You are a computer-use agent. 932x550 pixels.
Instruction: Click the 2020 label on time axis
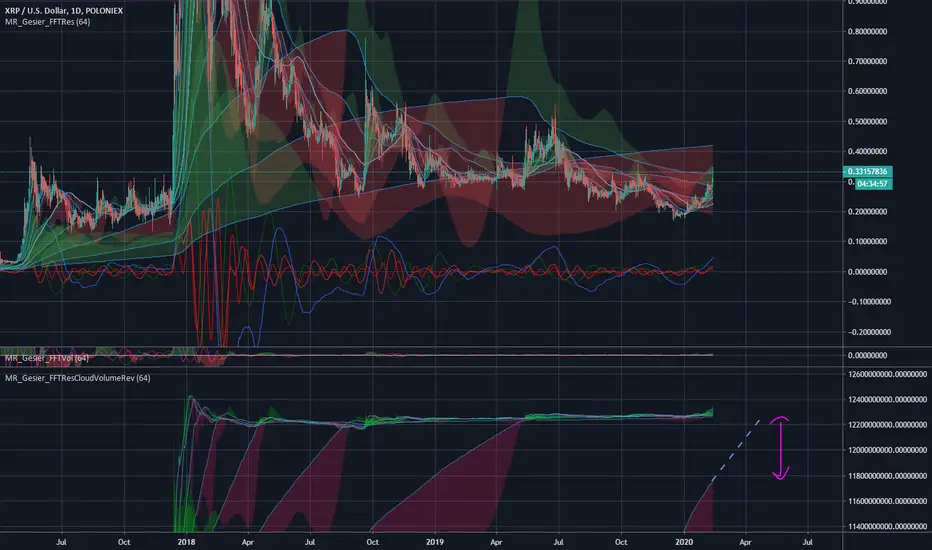point(684,542)
